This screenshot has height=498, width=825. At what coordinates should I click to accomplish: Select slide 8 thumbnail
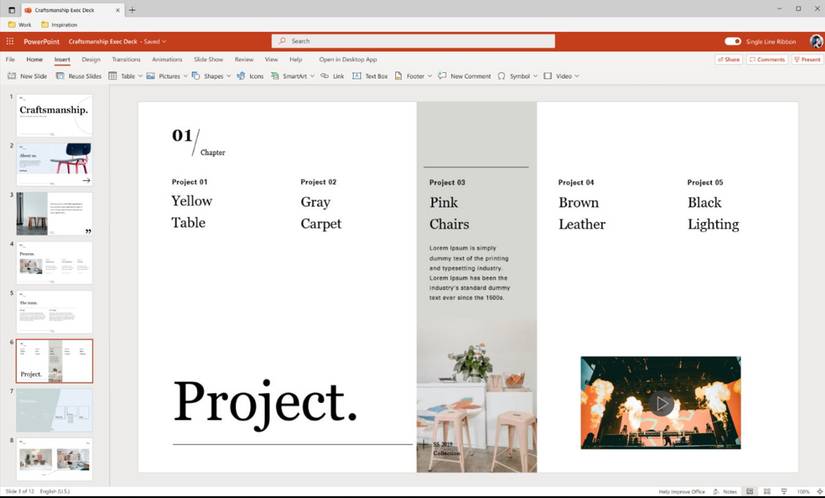(54, 459)
